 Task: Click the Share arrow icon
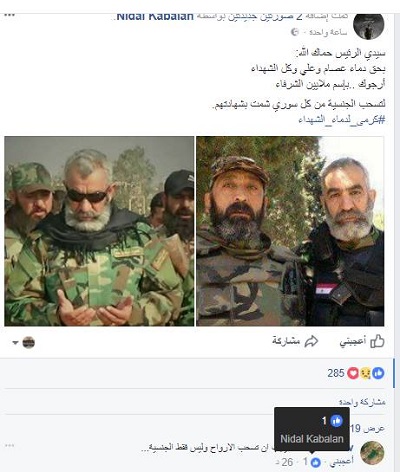(311, 341)
